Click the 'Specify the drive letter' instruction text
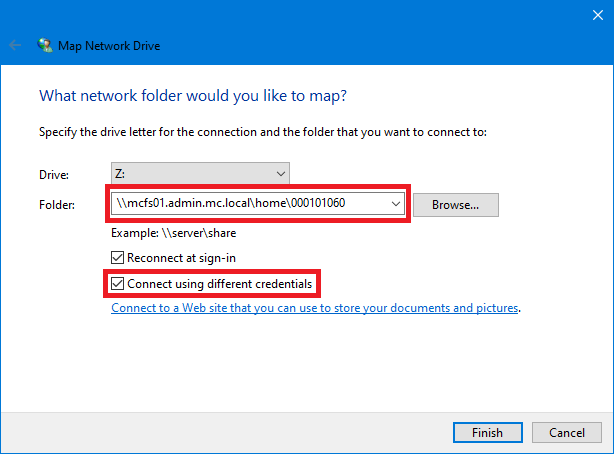Image resolution: width=614 pixels, height=454 pixels. coord(263,132)
